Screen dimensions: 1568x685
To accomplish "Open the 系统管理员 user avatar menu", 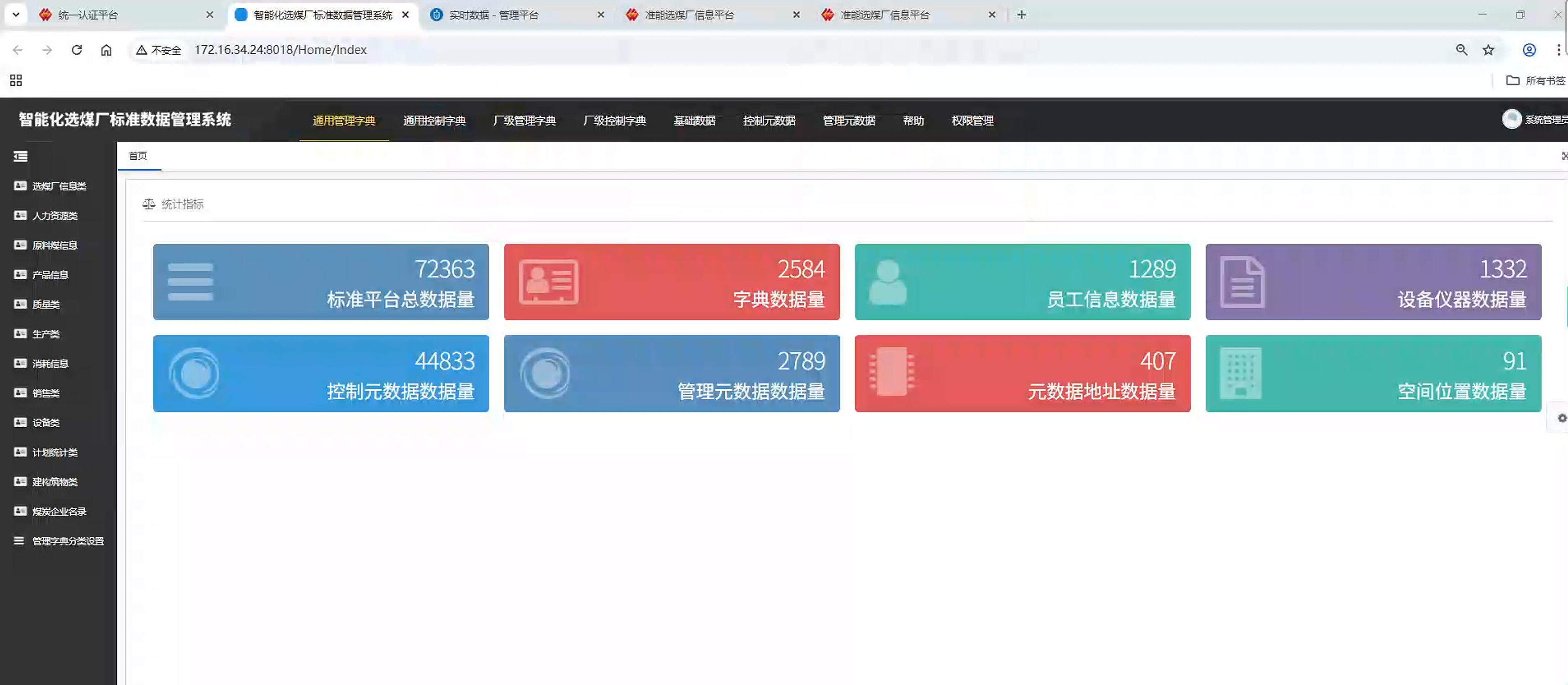I will tap(1512, 119).
